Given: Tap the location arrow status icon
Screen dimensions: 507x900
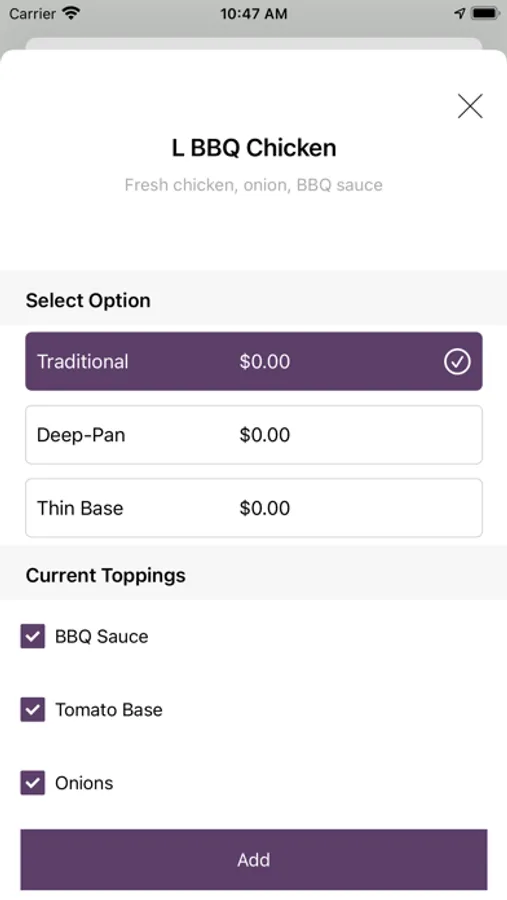Looking at the screenshot, I should (x=460, y=13).
